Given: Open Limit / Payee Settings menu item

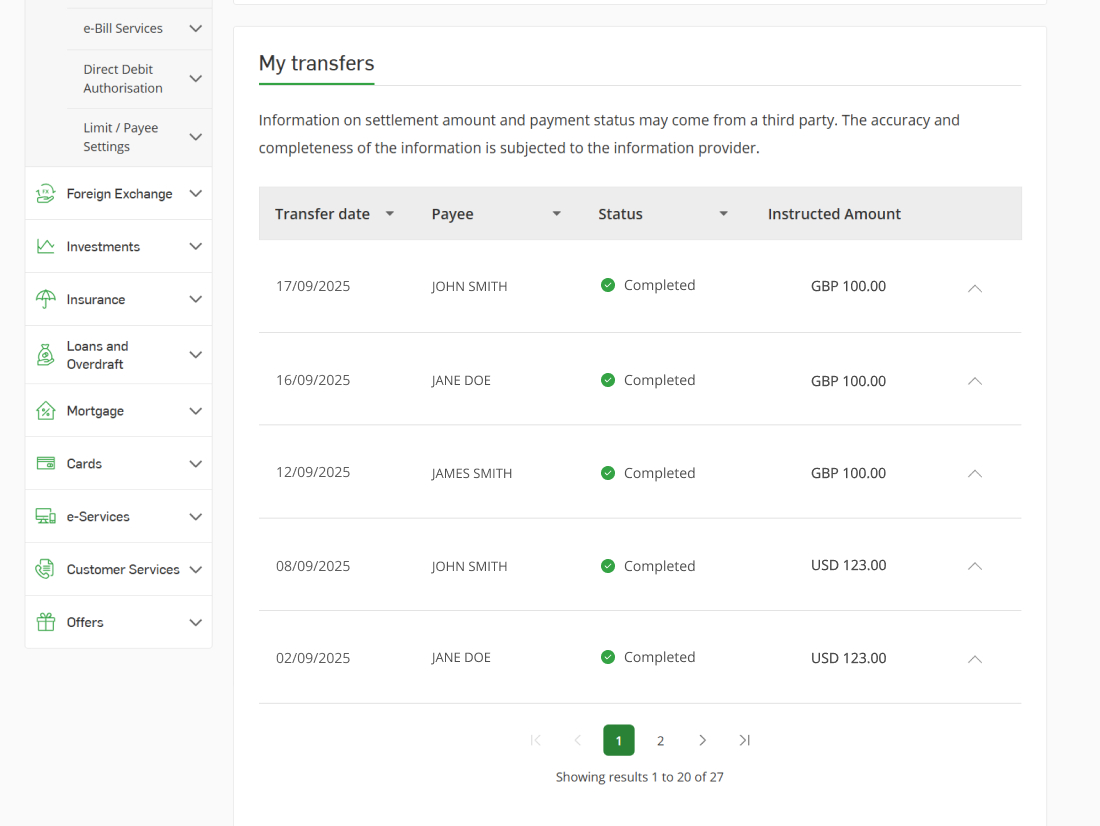Looking at the screenshot, I should (121, 137).
